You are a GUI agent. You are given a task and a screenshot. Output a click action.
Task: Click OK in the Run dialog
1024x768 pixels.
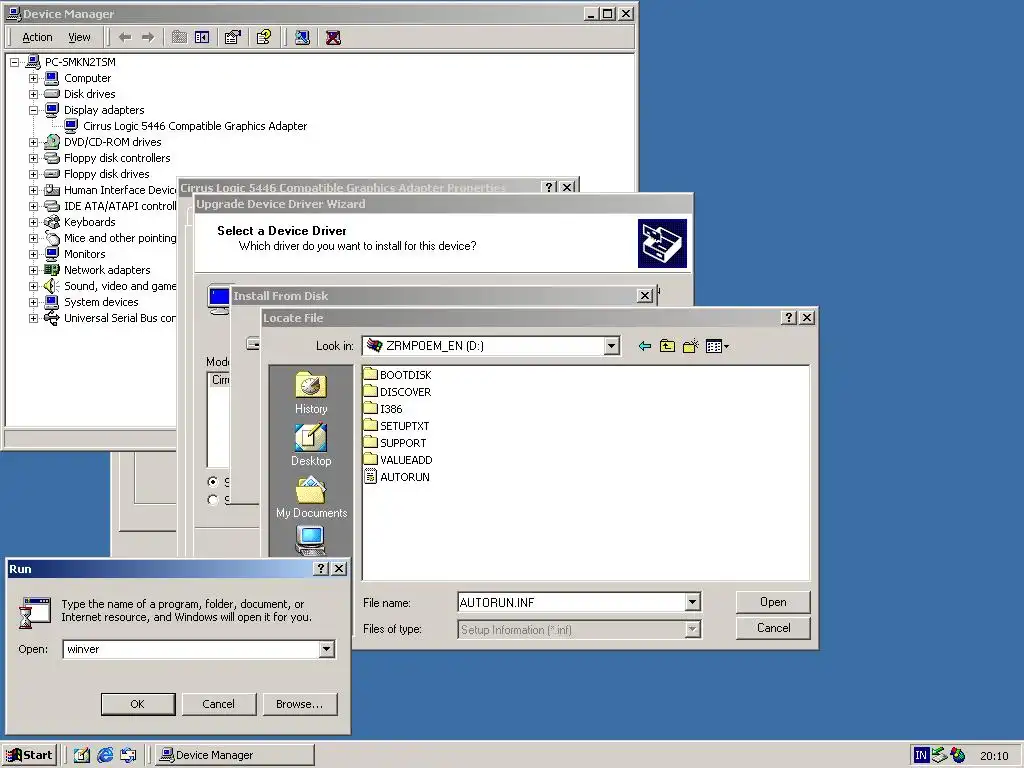[x=138, y=704]
